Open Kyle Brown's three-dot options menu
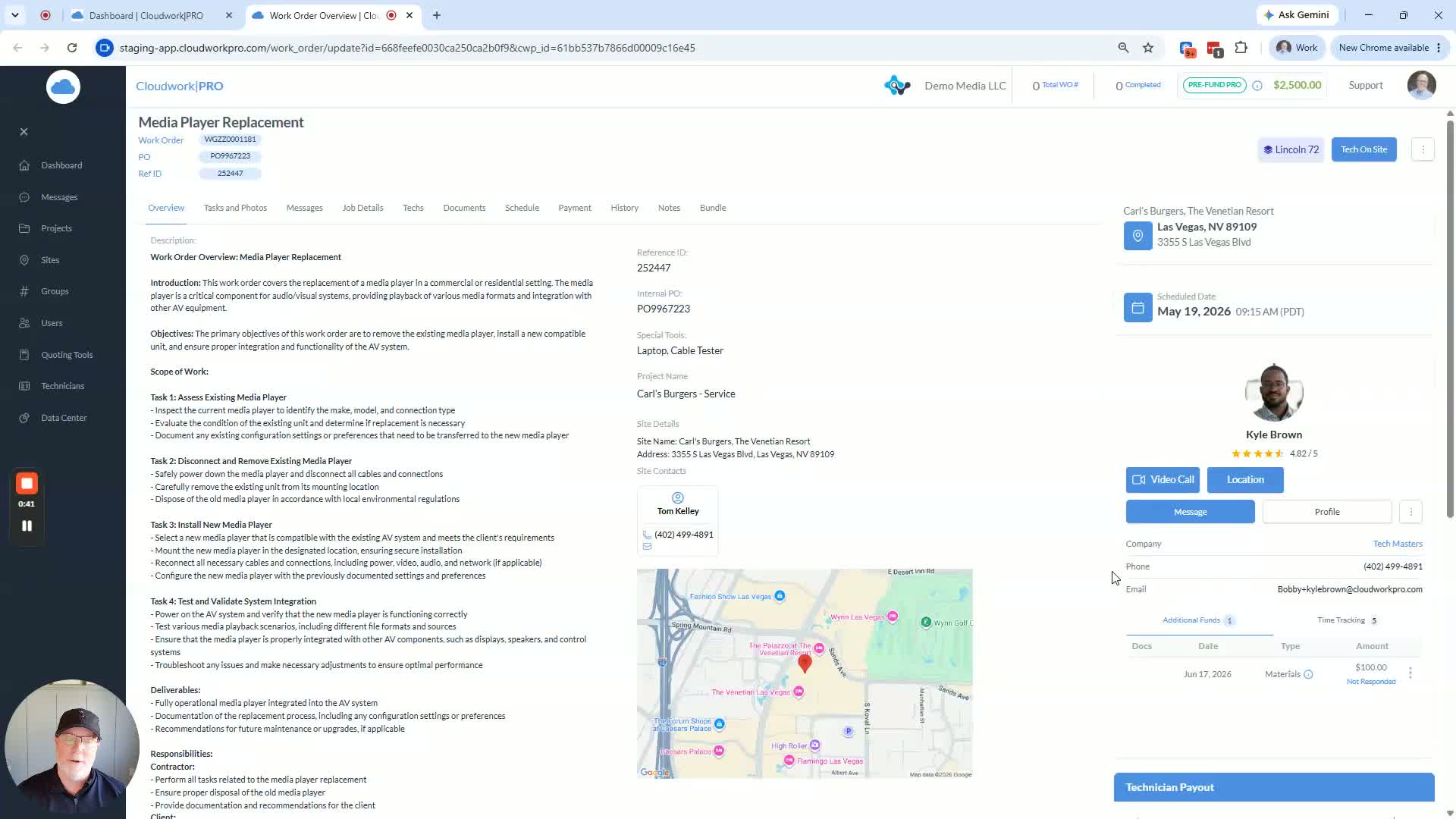The height and width of the screenshot is (819, 1456). 1410,512
